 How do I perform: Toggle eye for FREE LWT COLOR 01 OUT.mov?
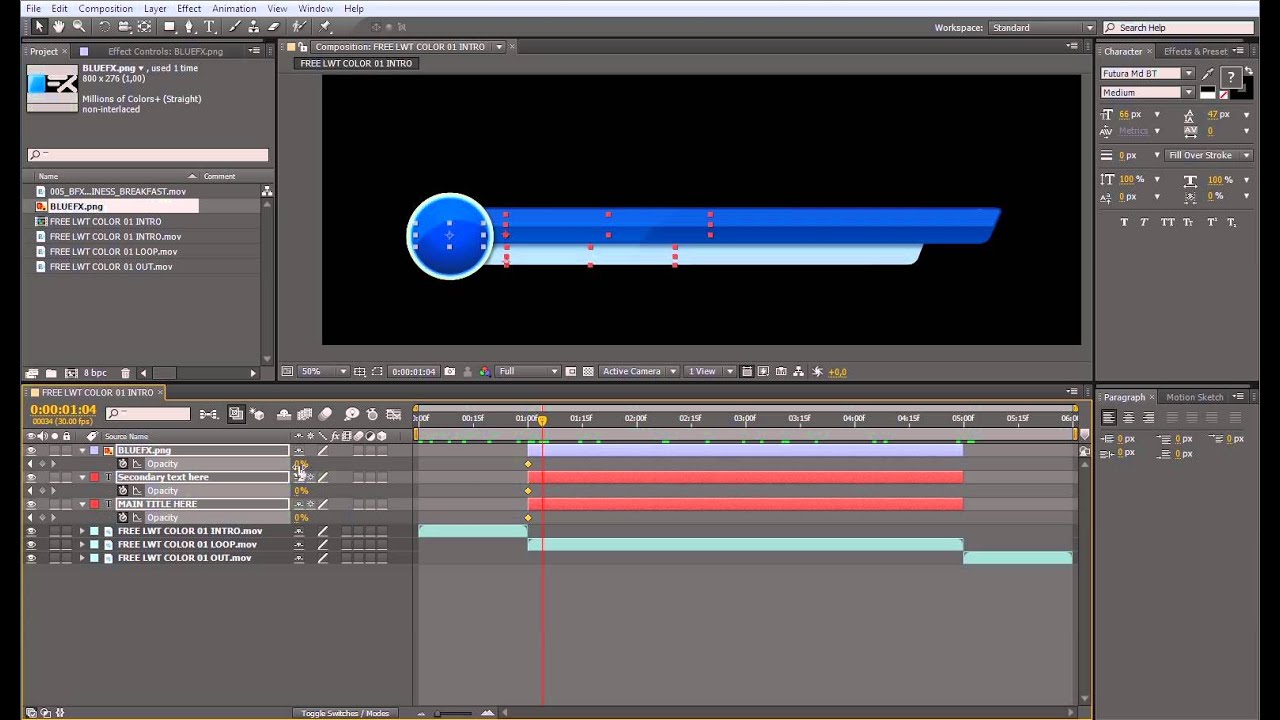tap(31, 558)
